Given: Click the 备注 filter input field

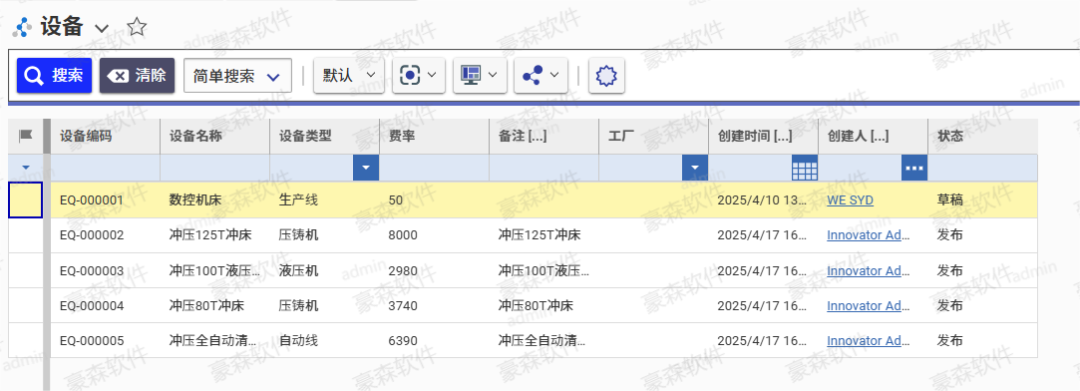Looking at the screenshot, I should coord(543,168).
